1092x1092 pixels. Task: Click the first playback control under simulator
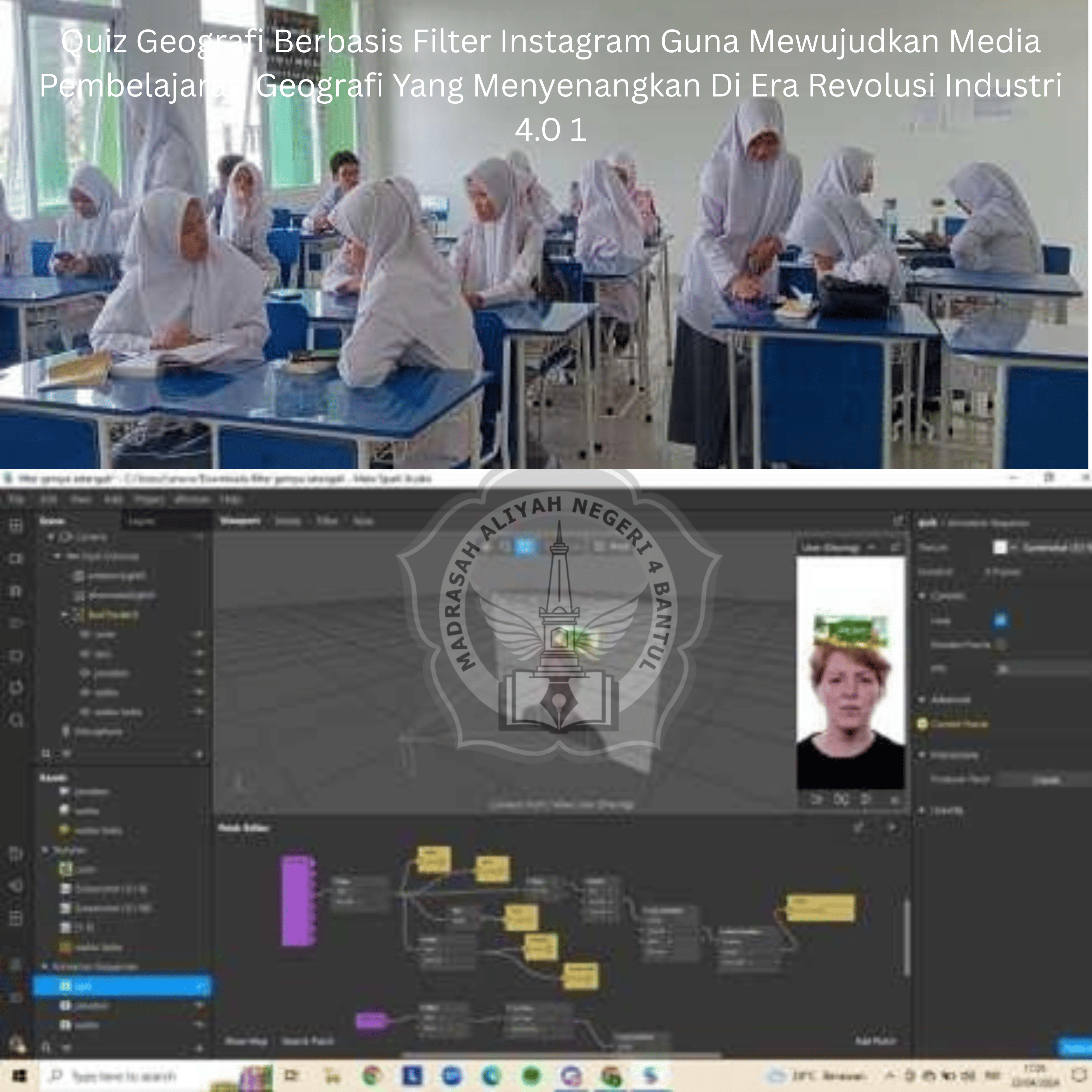817,800
